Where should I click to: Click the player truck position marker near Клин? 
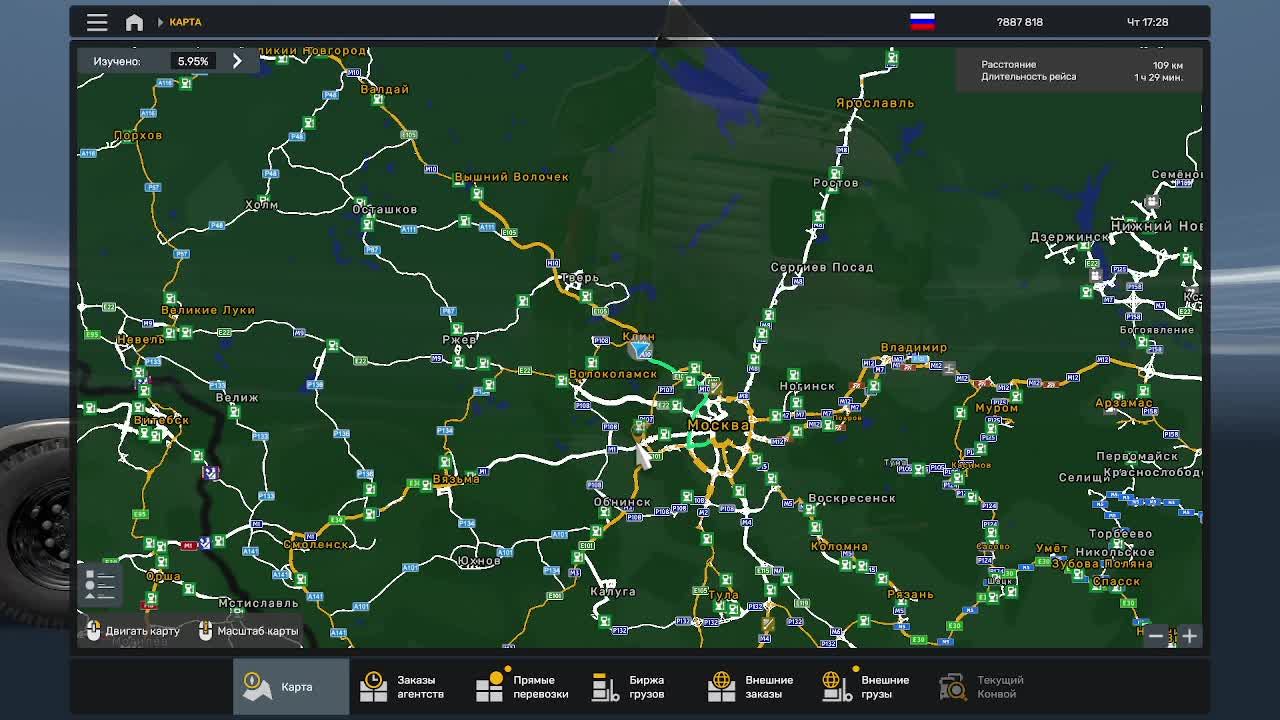pos(641,350)
